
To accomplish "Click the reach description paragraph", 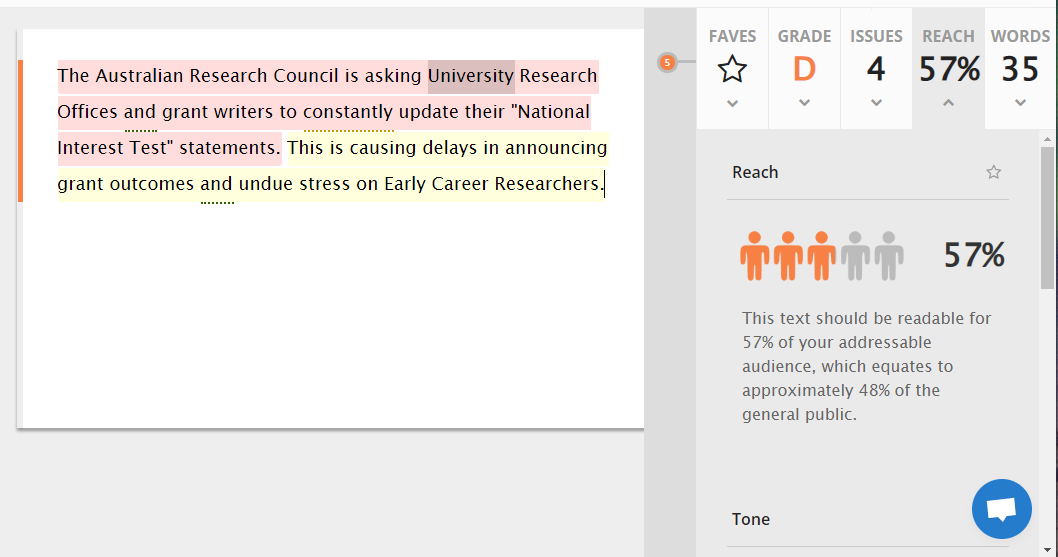I will [x=866, y=366].
